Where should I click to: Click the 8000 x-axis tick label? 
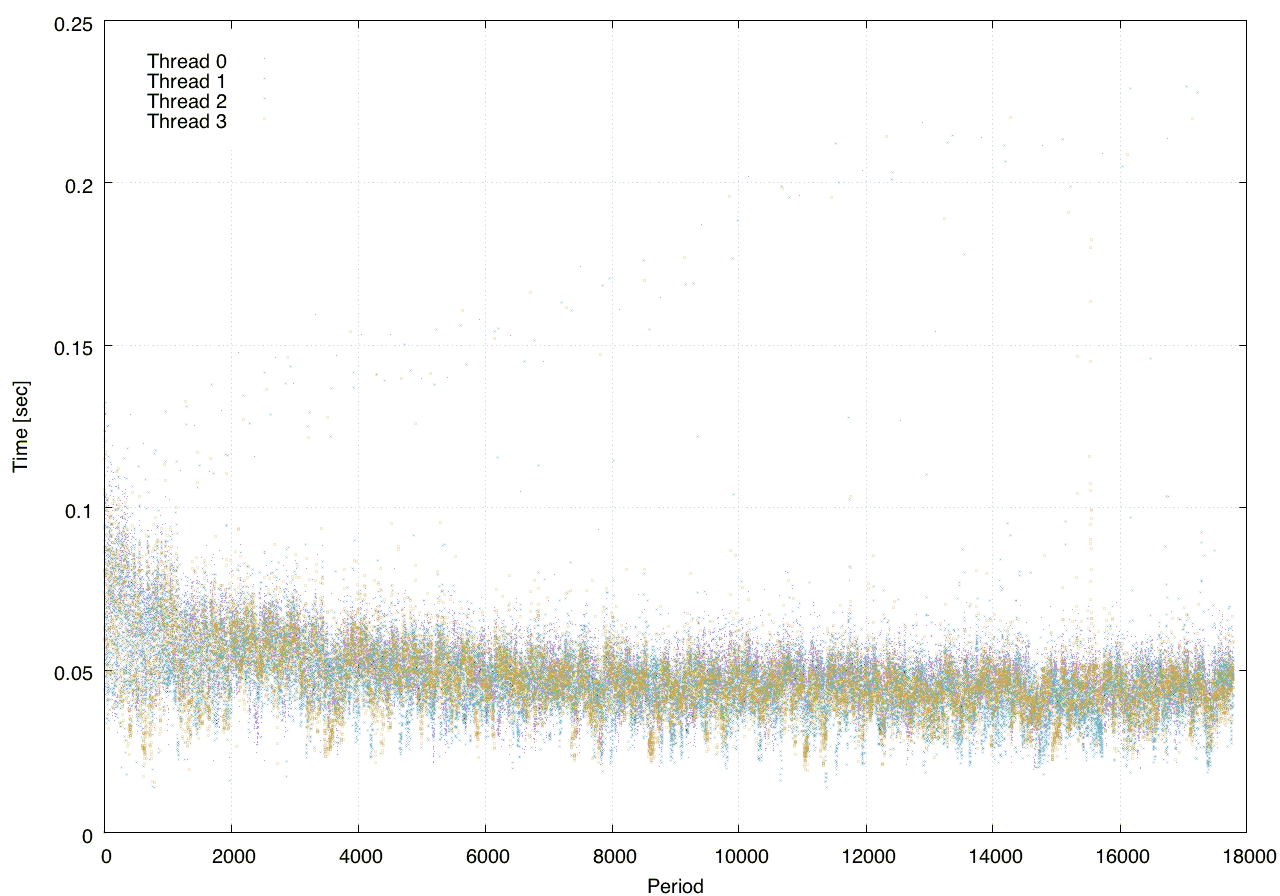(612, 856)
